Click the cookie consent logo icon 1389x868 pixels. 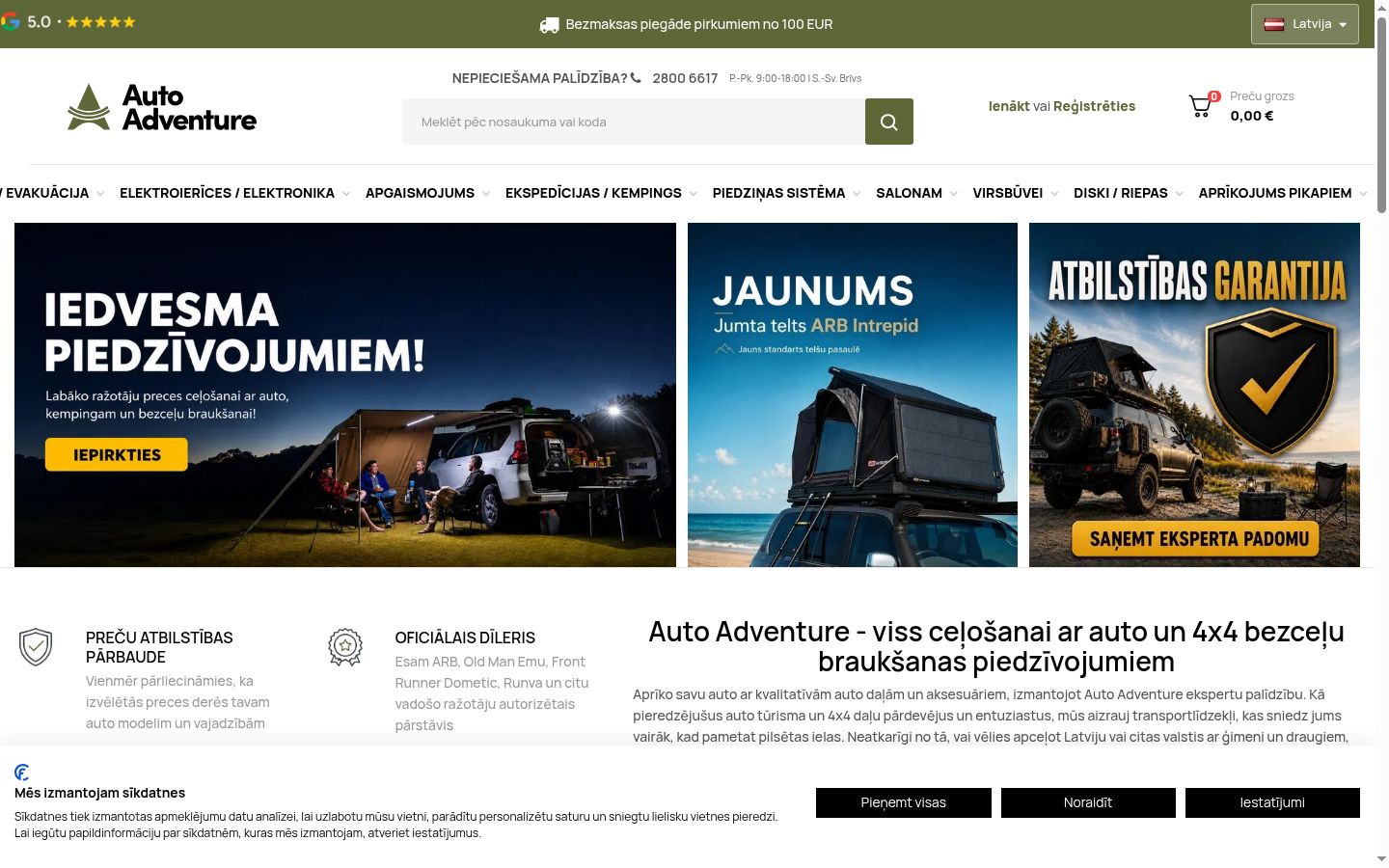tap(22, 772)
